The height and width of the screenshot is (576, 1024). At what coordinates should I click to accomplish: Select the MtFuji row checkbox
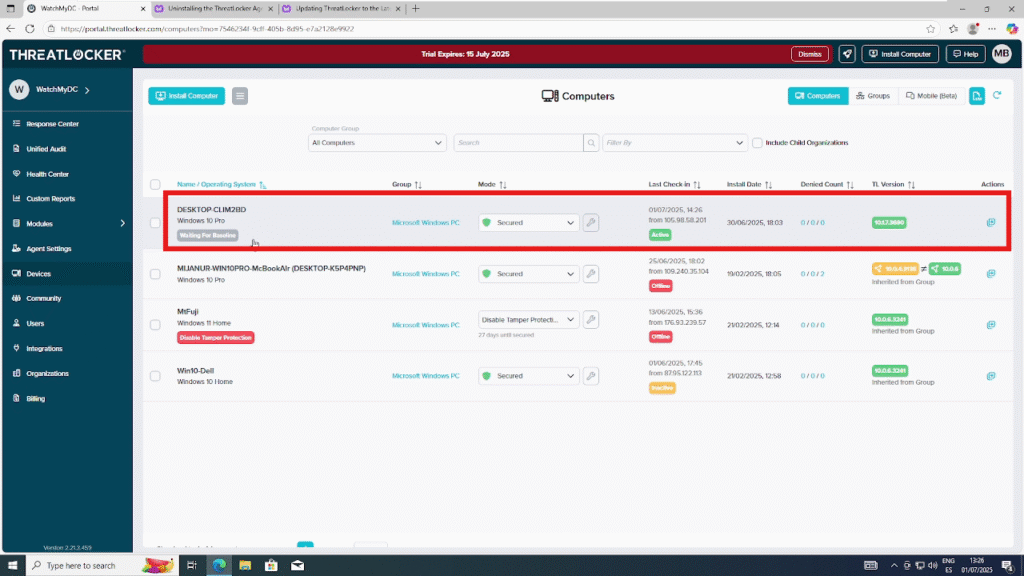[x=155, y=325]
